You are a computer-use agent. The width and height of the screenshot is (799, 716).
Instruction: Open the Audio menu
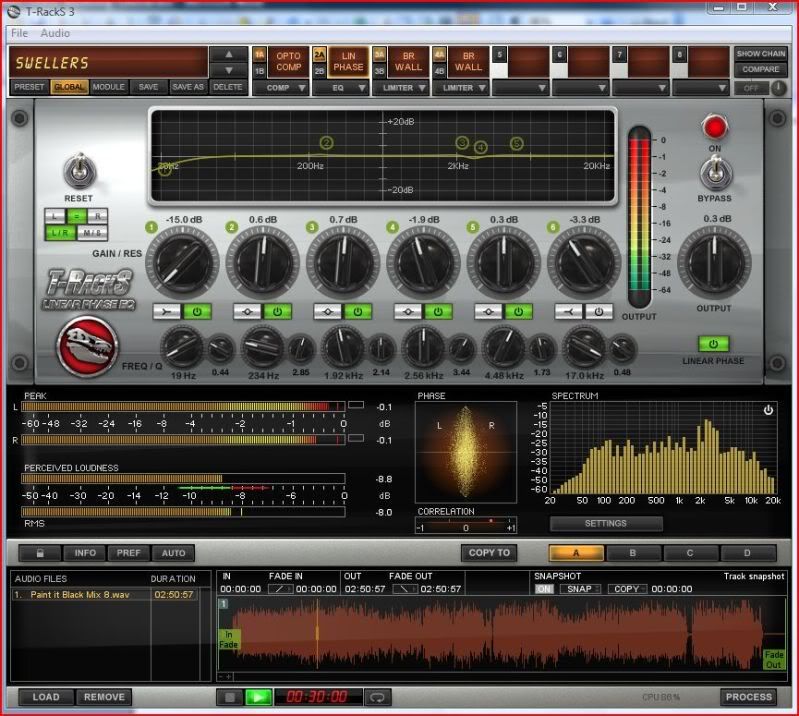[55, 33]
